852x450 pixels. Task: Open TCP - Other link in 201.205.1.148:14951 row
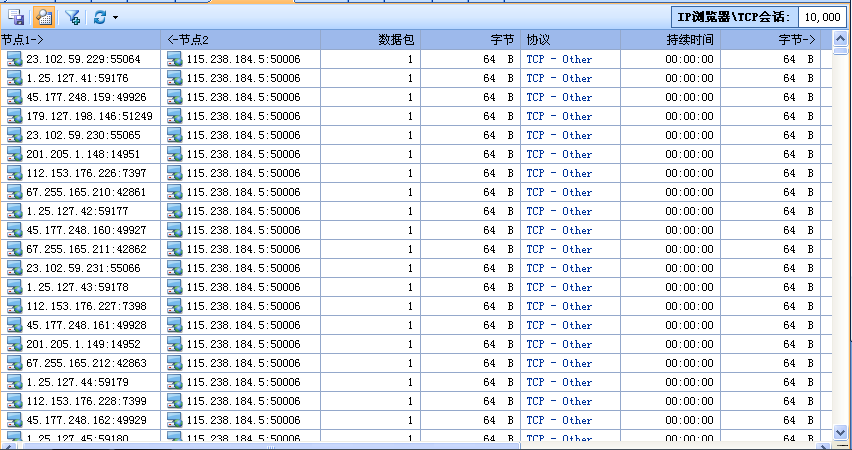[559, 154]
